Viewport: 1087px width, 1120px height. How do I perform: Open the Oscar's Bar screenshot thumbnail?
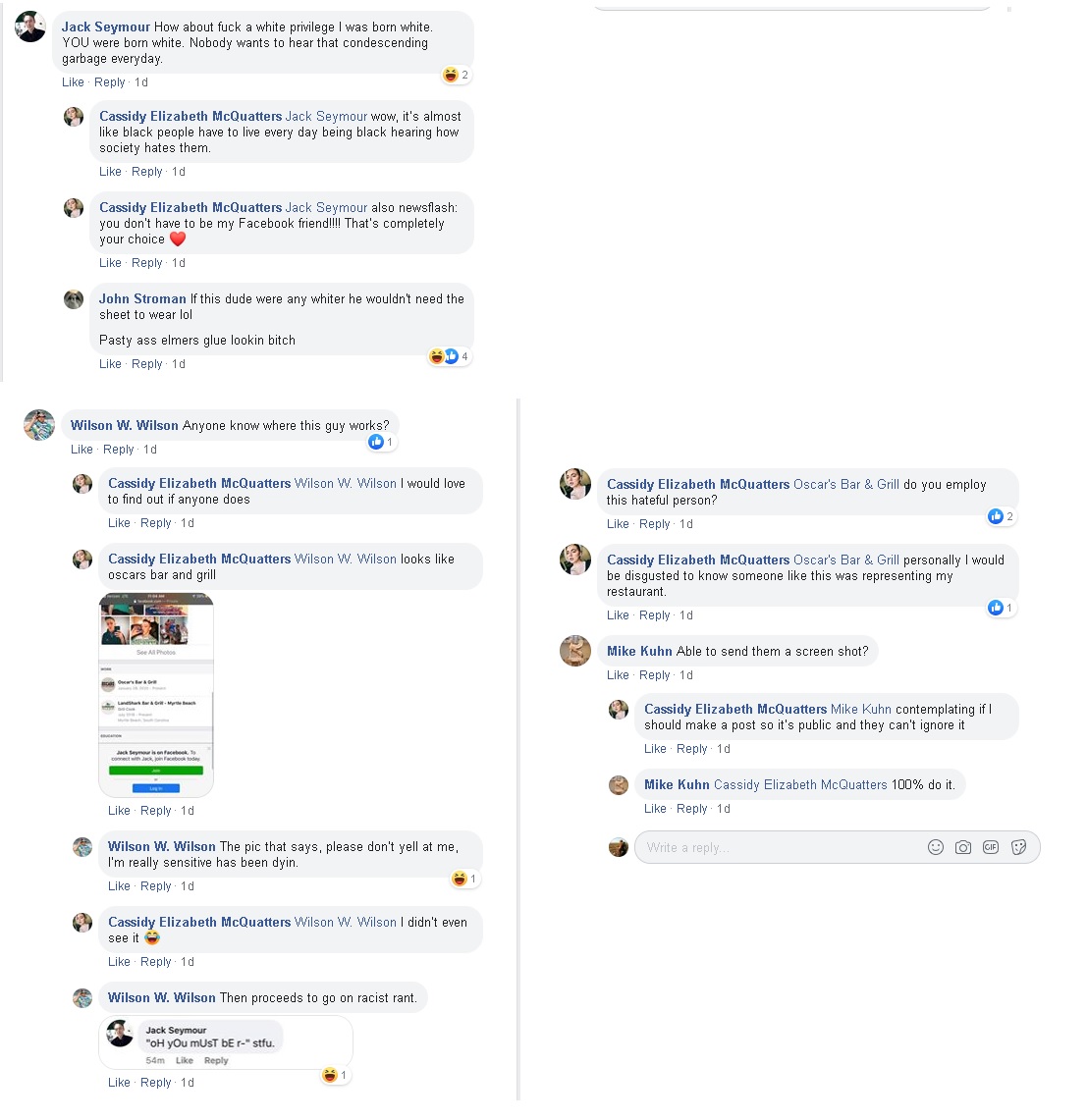coord(156,694)
